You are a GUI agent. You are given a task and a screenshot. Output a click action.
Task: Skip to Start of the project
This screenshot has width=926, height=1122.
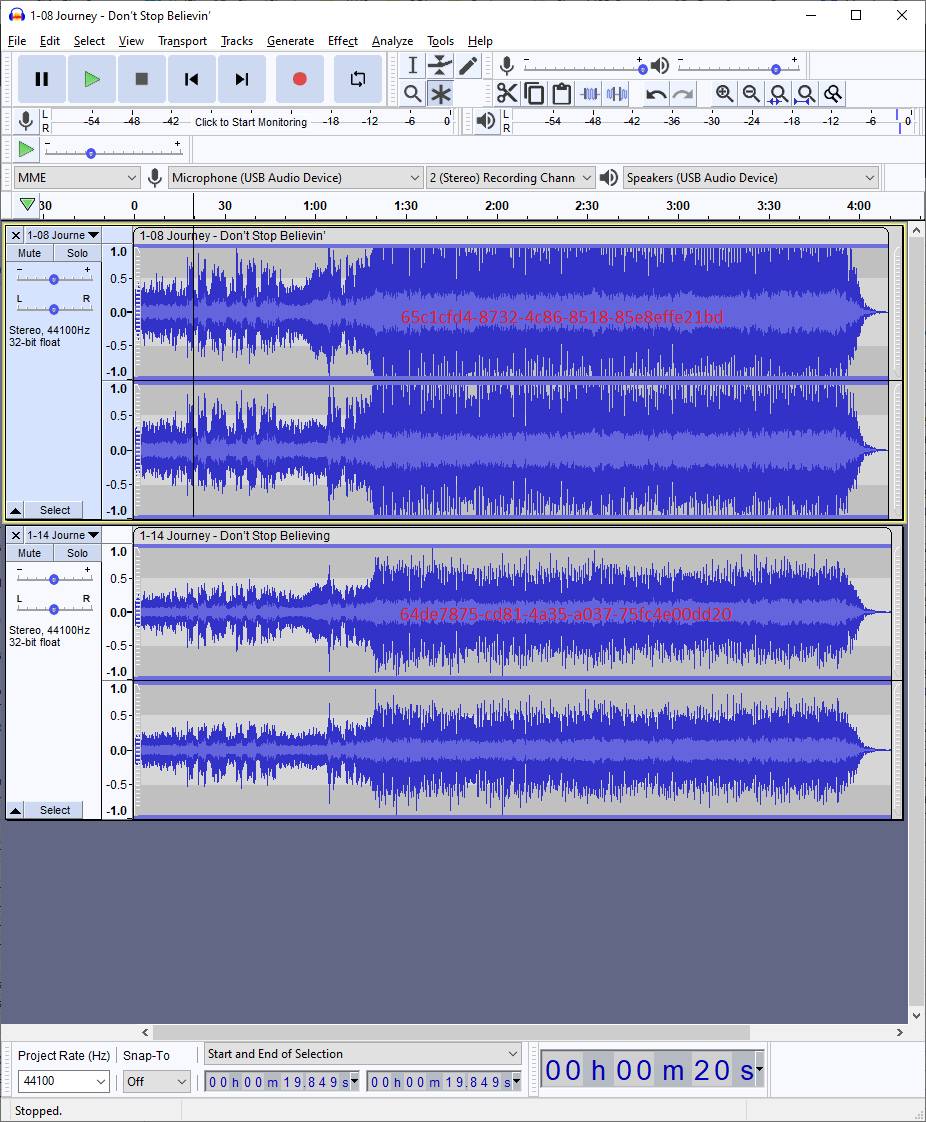(192, 79)
